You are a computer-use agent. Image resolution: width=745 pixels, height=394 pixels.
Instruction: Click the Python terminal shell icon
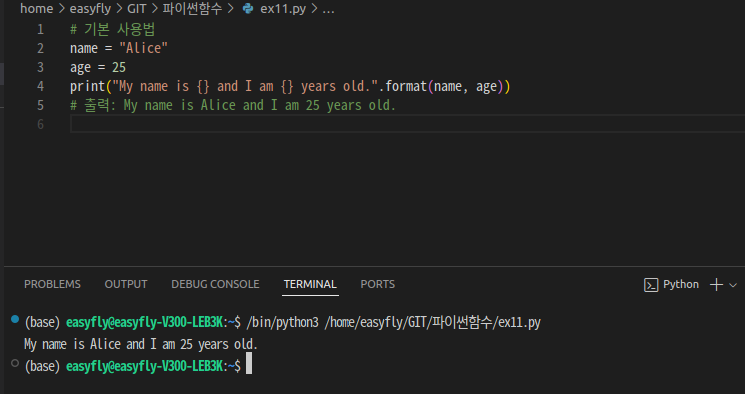650,285
